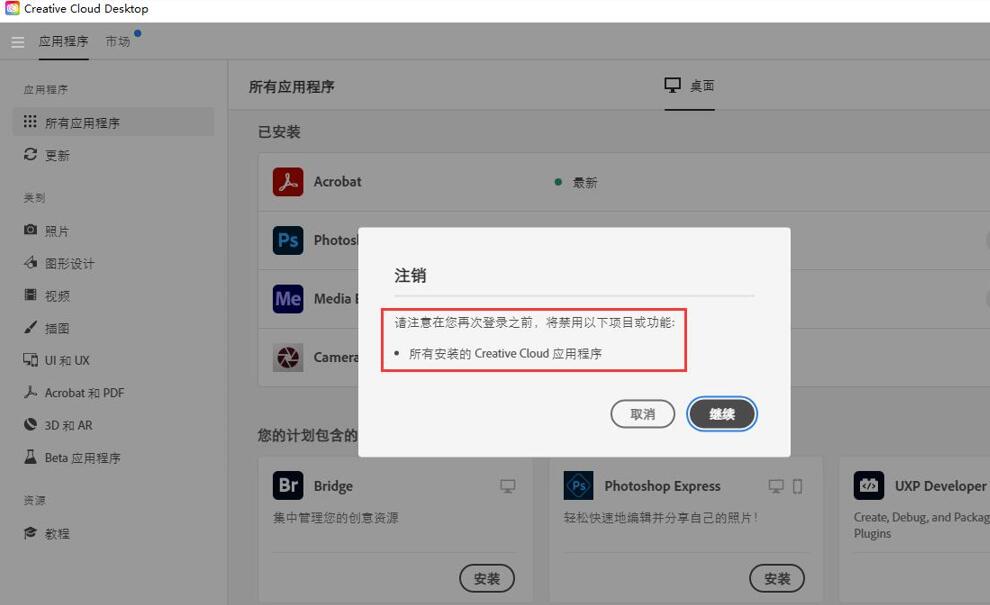This screenshot has width=990, height=605.
Task: Click the grid icon for 所有应用程序
Action: coord(30,121)
